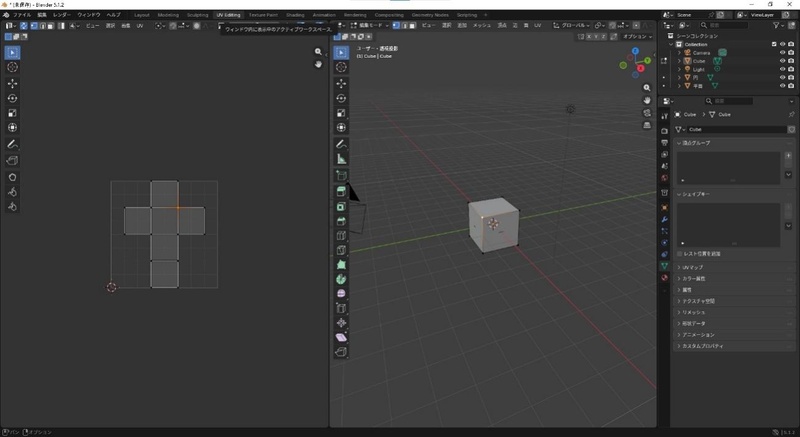Open the ヘルプ menu
This screenshot has height=437, width=800.
(x=113, y=15)
